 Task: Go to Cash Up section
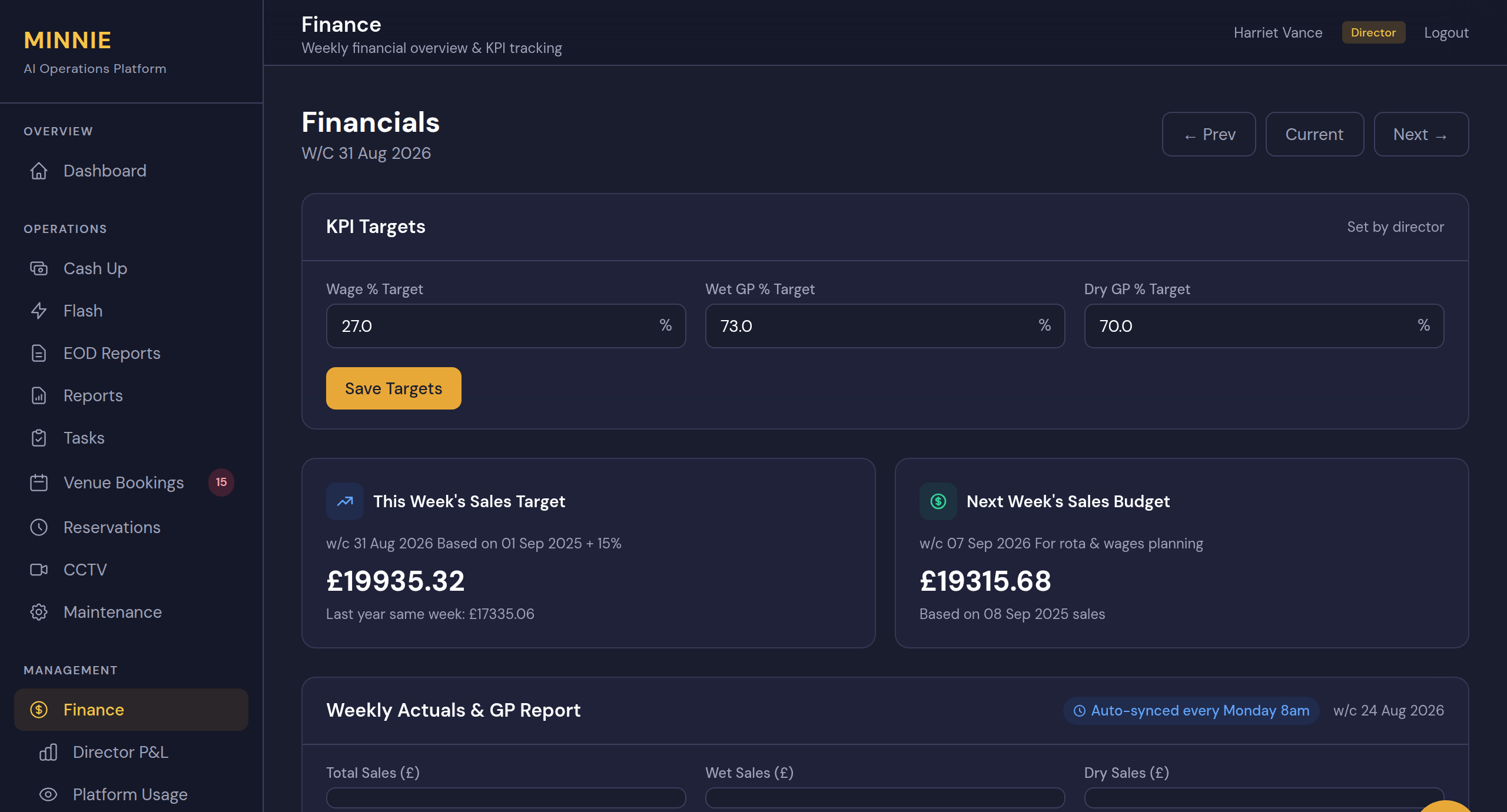tap(131, 268)
